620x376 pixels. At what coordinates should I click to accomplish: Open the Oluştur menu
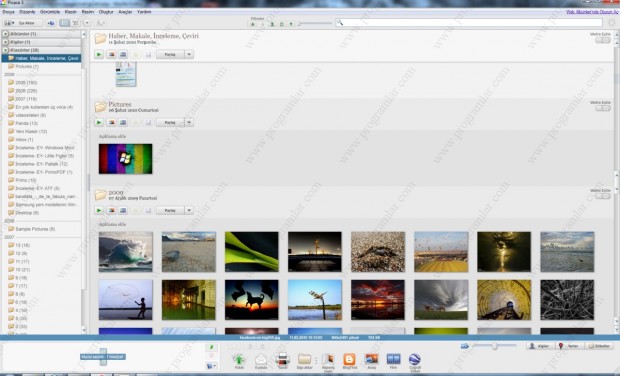[x=106, y=12]
